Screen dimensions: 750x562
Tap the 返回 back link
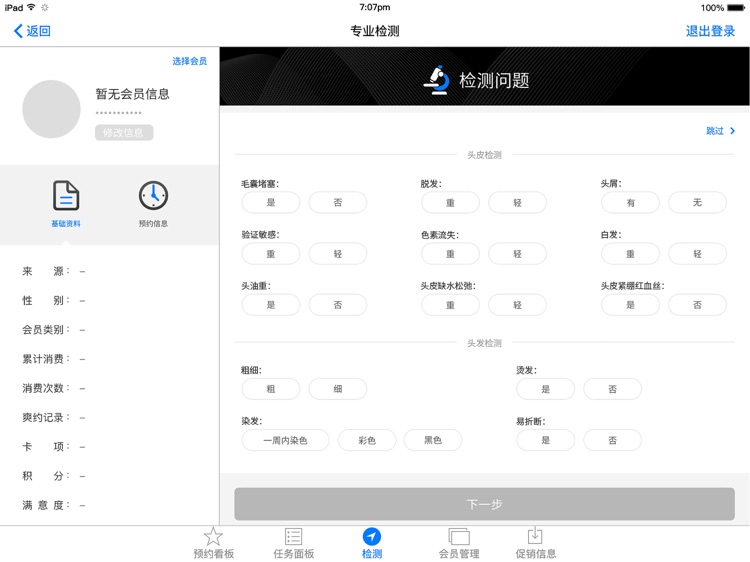point(38,31)
